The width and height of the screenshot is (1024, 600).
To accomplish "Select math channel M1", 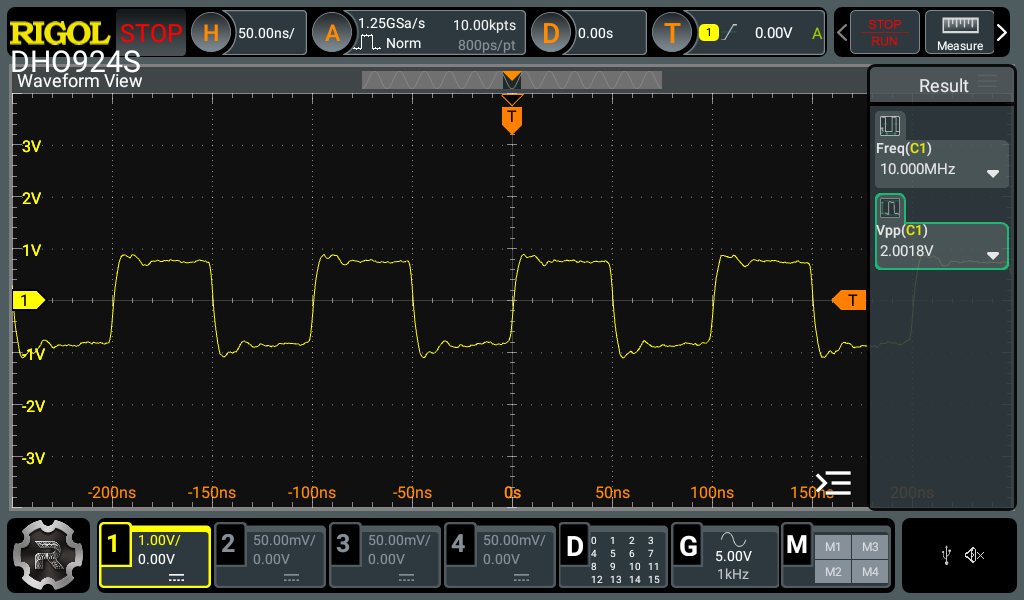I will tap(833, 547).
